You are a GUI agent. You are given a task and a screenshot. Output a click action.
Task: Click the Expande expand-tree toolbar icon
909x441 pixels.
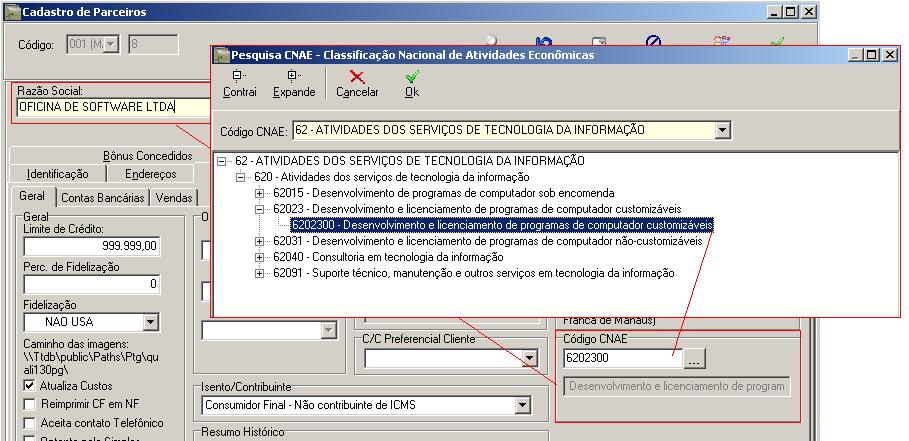292,76
